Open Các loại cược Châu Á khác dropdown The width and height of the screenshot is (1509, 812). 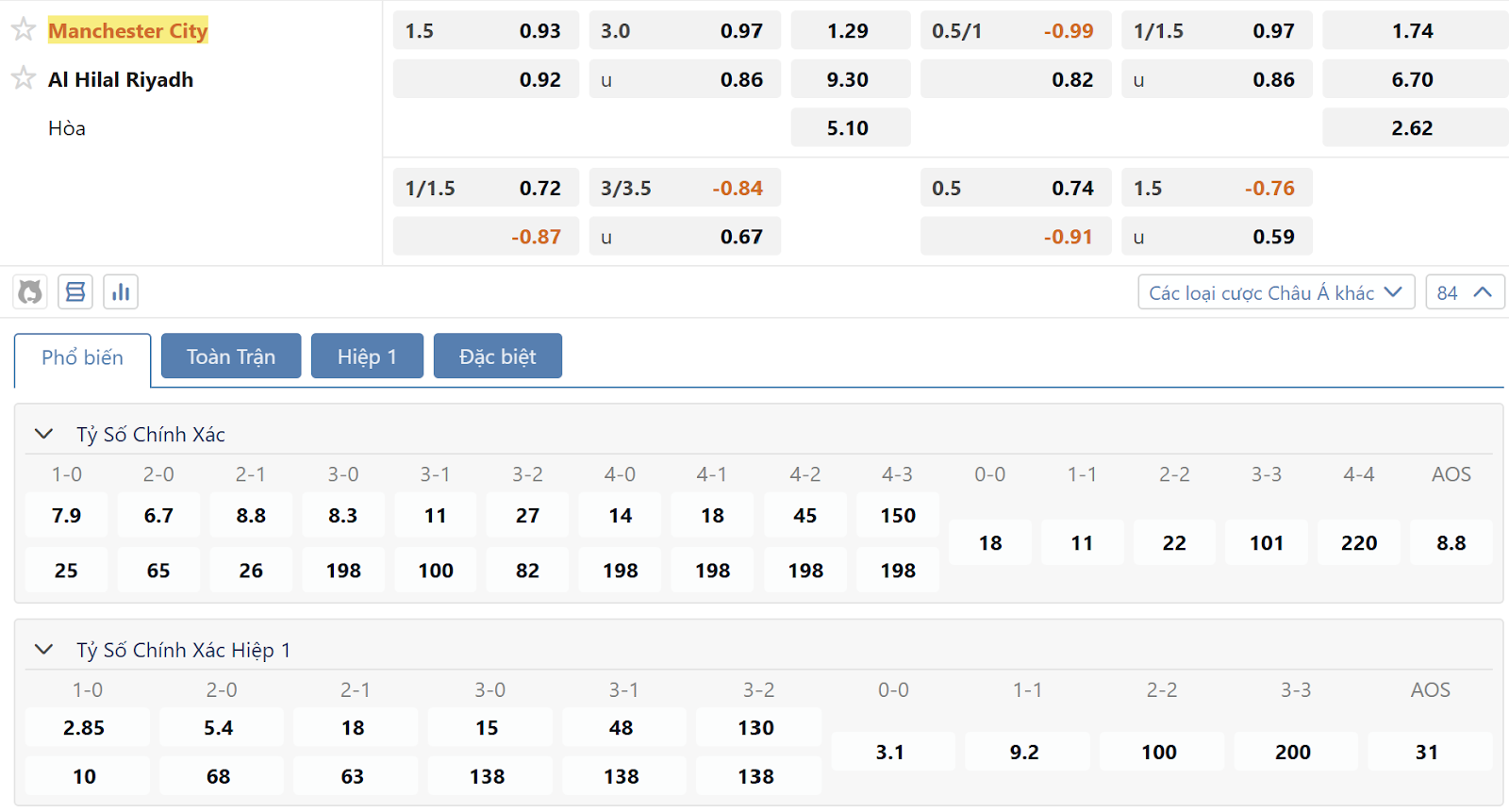1276,292
